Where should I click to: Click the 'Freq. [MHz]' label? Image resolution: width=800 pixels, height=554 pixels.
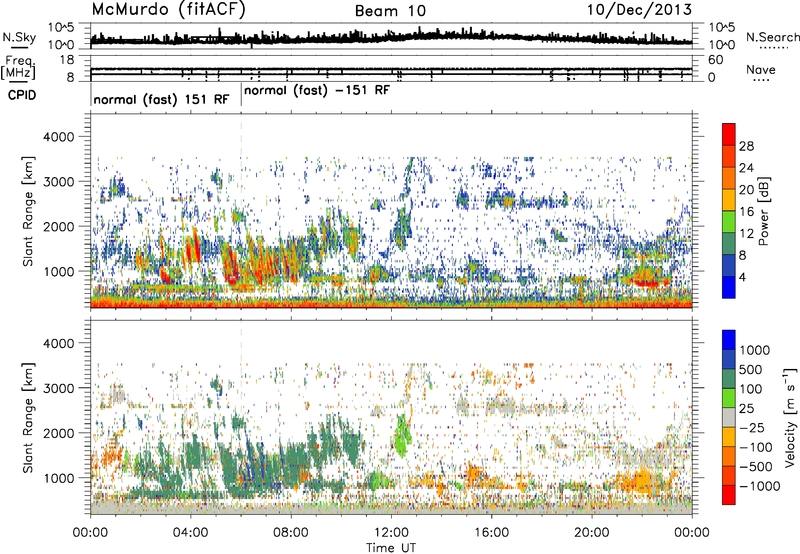(18, 67)
